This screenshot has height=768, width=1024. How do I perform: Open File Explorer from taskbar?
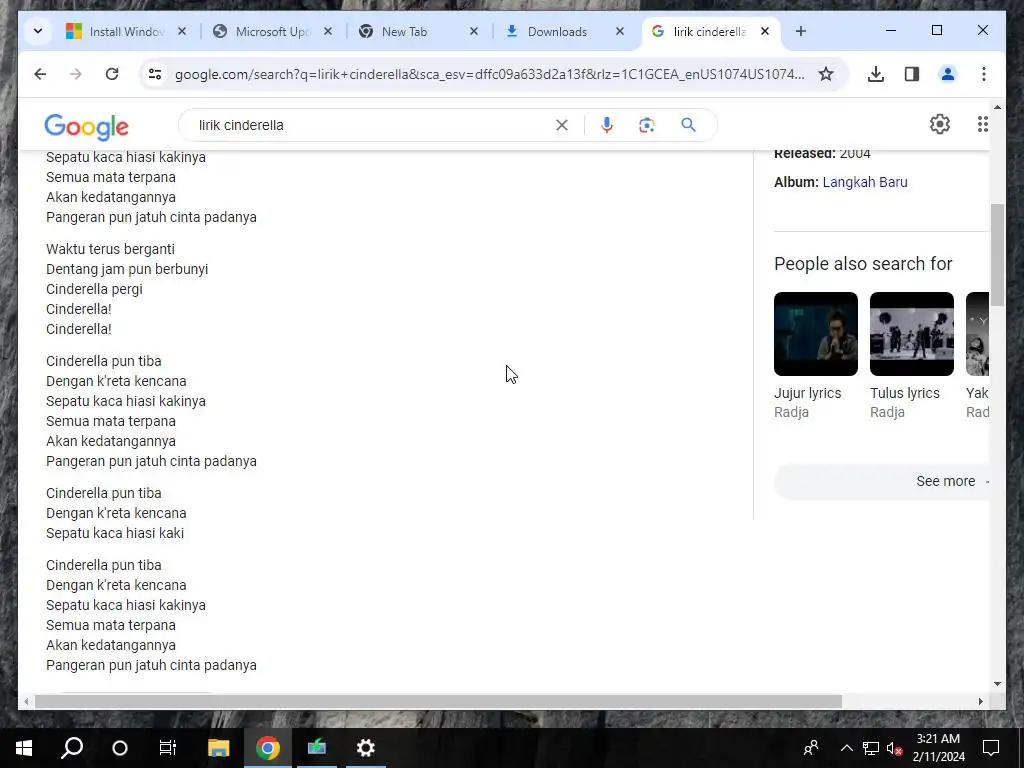point(218,748)
